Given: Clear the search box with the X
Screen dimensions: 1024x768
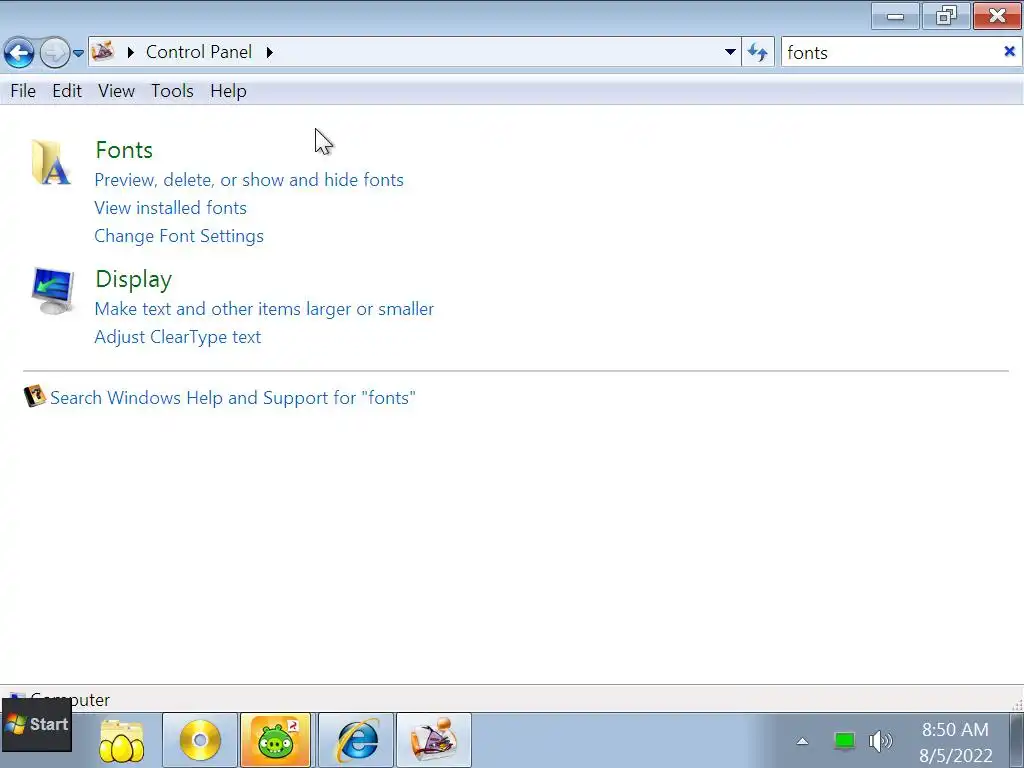Looking at the screenshot, I should click(1009, 51).
